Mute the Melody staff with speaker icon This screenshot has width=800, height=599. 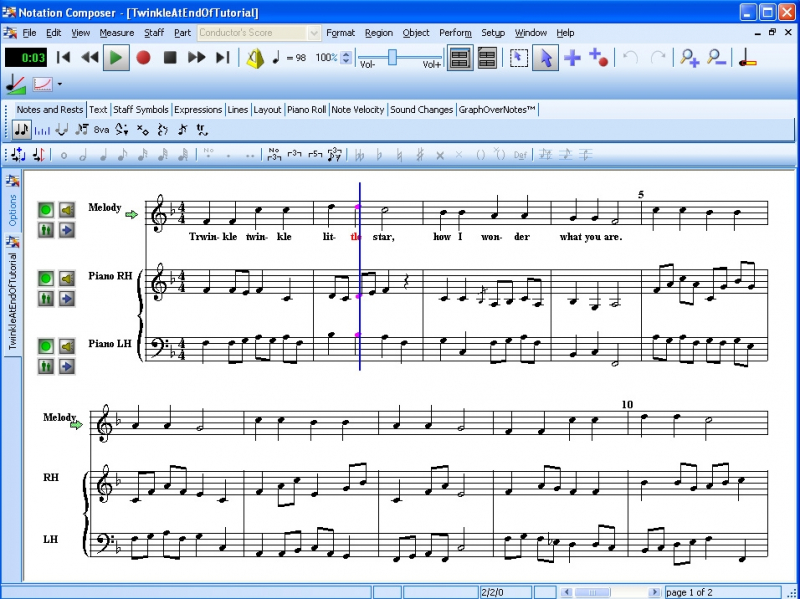click(67, 210)
